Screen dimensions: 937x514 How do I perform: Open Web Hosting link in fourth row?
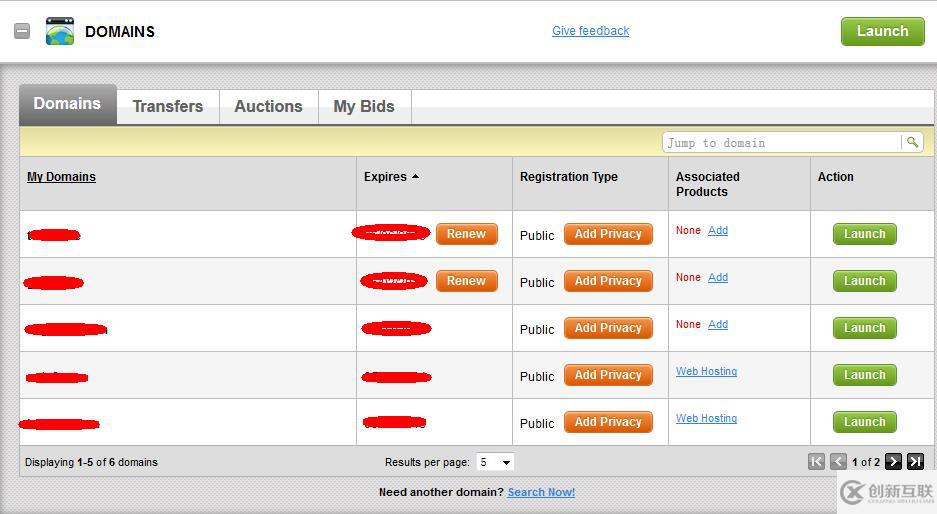click(x=706, y=371)
